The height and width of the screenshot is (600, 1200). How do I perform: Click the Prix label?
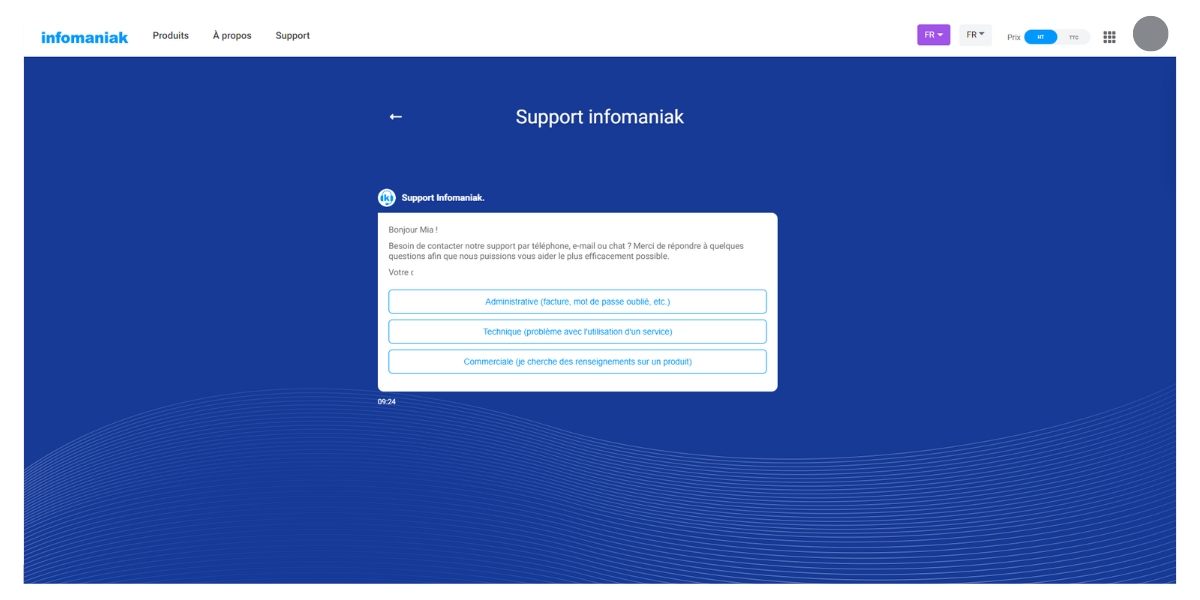coord(1014,37)
